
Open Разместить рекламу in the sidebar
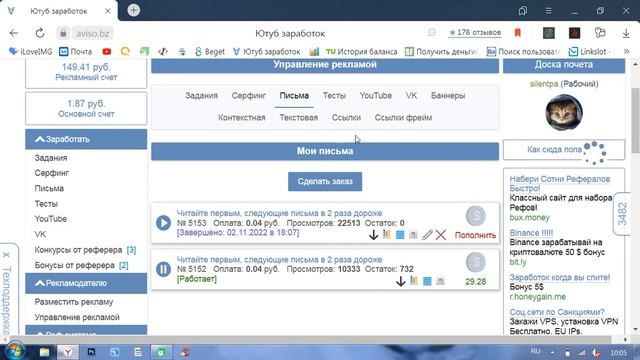tap(74, 302)
